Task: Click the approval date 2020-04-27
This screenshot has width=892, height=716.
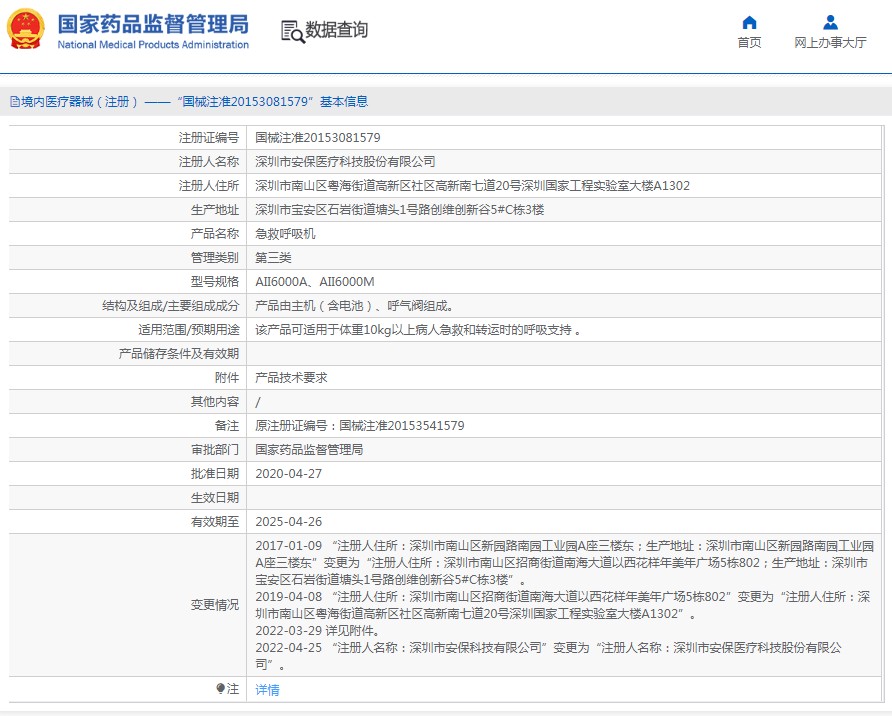Action: pos(288,474)
